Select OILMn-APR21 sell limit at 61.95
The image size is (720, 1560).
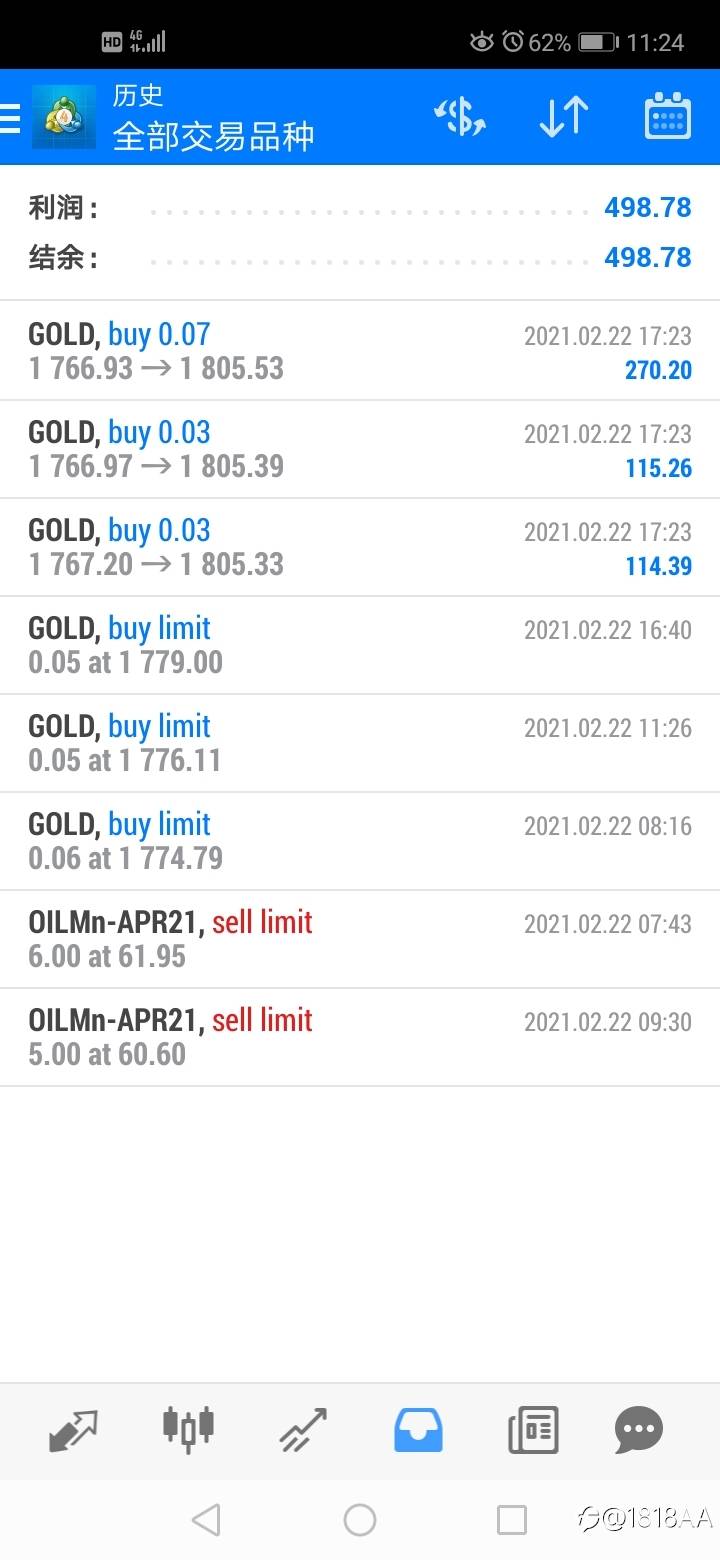coord(360,939)
